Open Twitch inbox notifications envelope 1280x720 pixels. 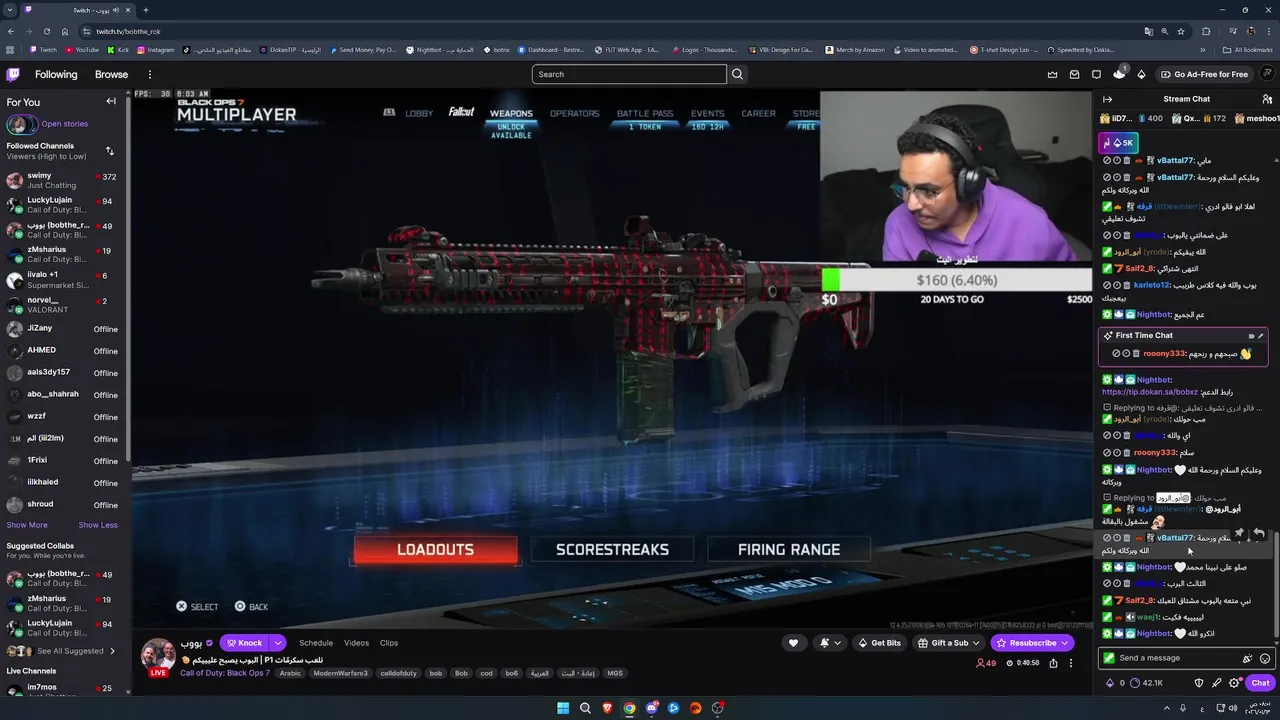1074,74
